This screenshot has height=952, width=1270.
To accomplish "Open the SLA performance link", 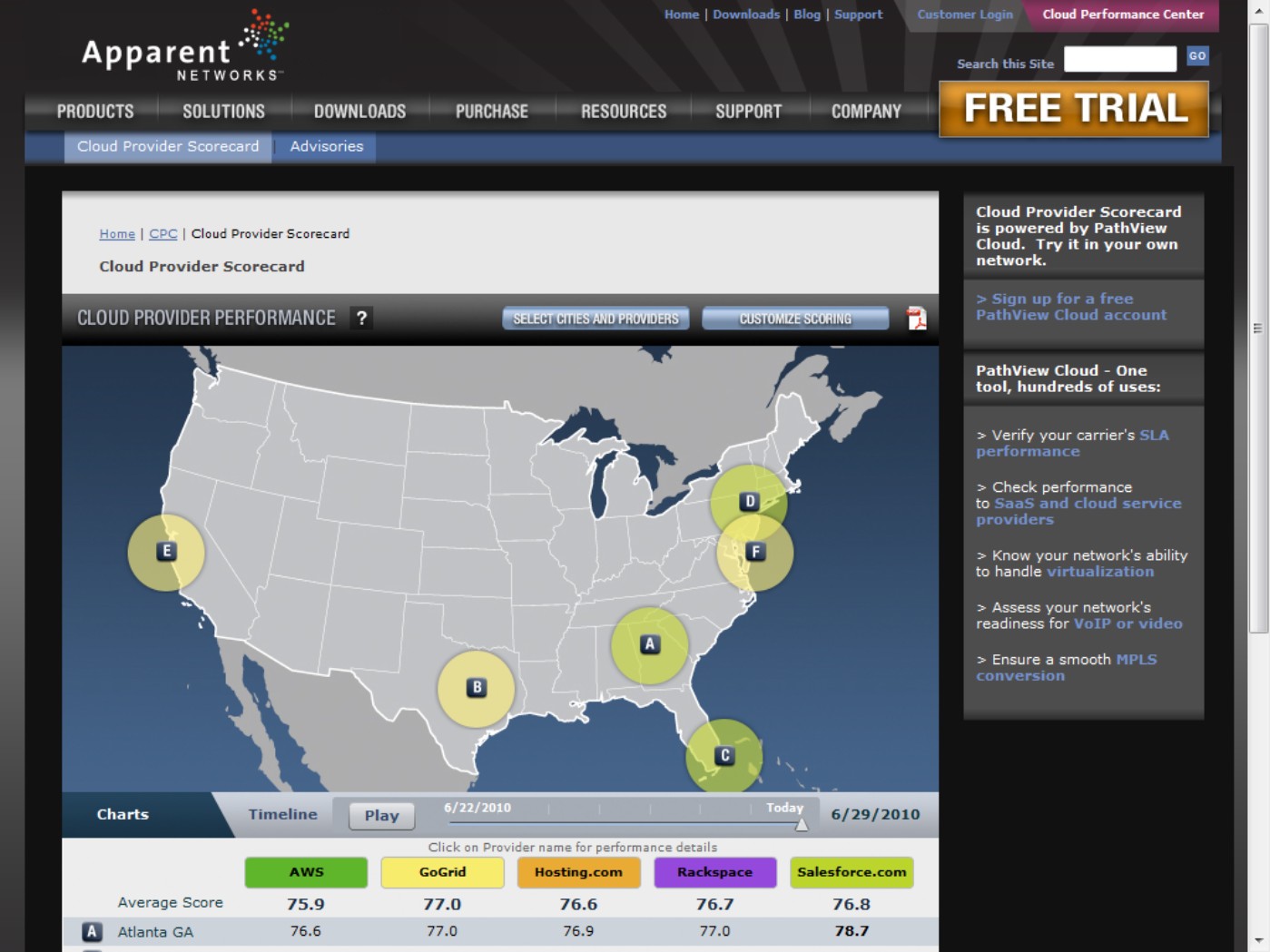I will pos(1072,443).
